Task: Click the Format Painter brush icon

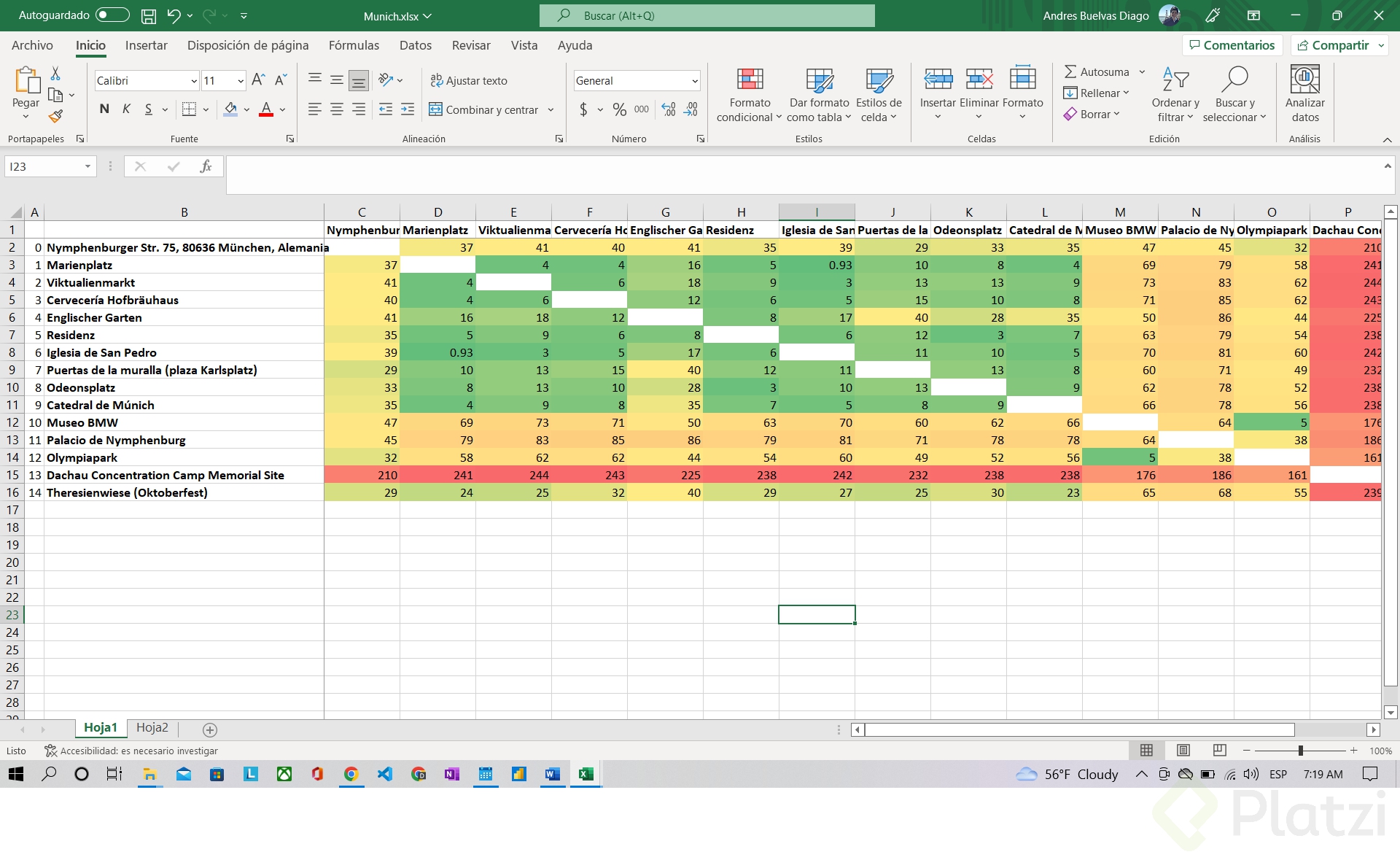Action: (x=55, y=116)
